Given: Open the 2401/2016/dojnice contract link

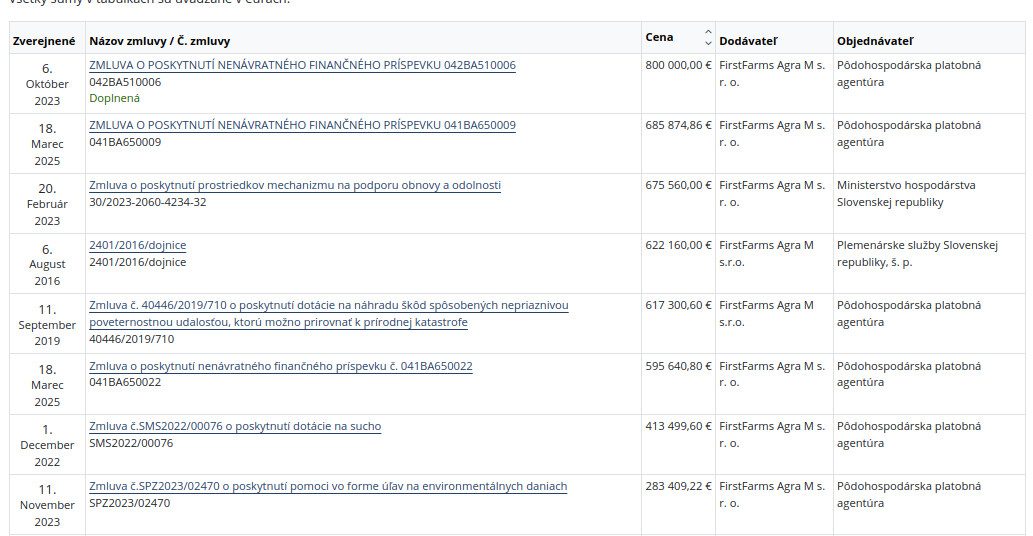Looking at the screenshot, I should pyautogui.click(x=137, y=245).
